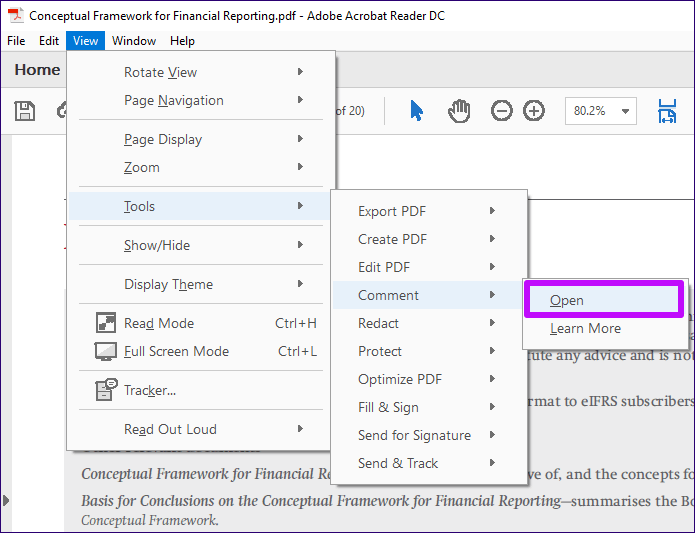Expand the Zoom submenu
Viewport: 695px width, 533px height.
tap(199, 167)
